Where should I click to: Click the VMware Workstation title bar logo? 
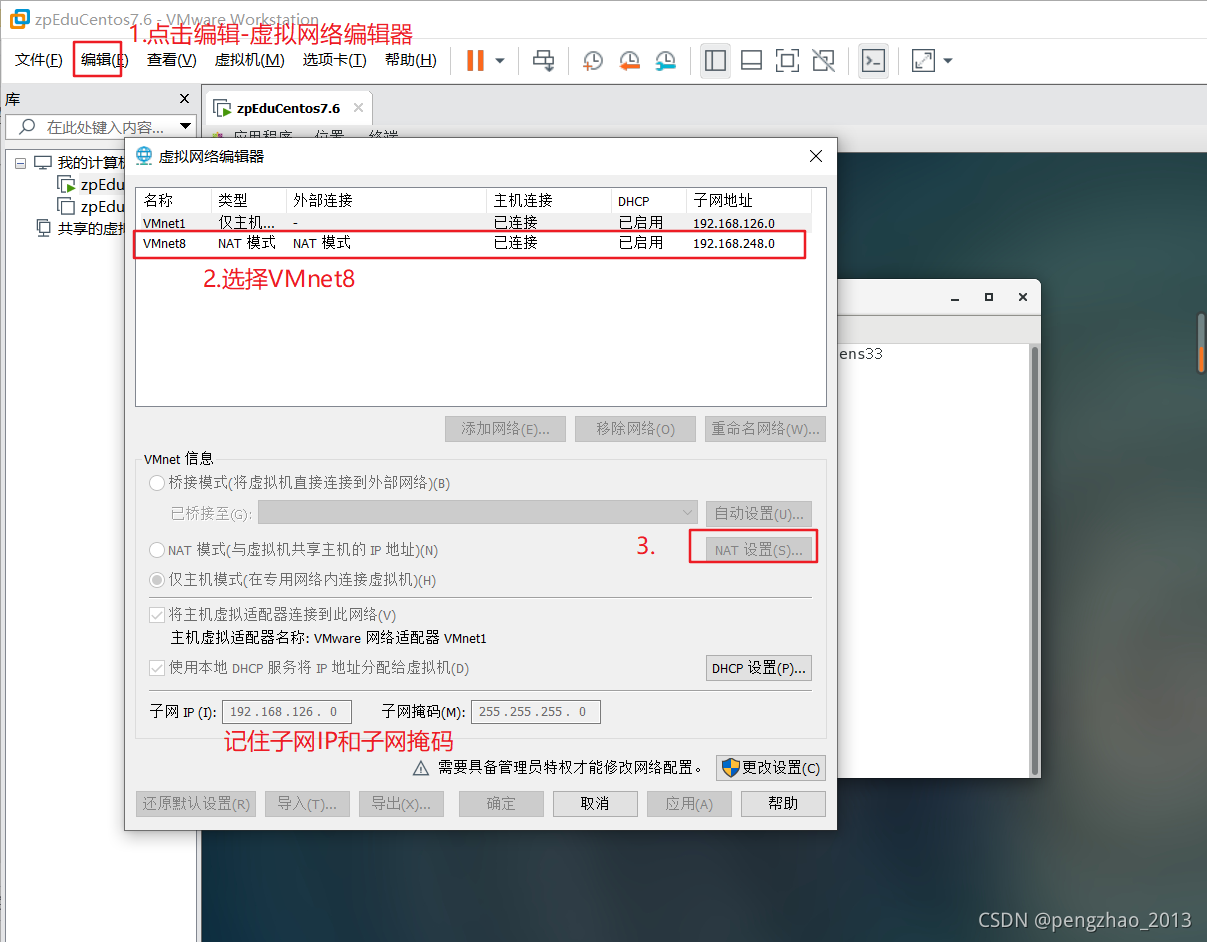(19, 20)
